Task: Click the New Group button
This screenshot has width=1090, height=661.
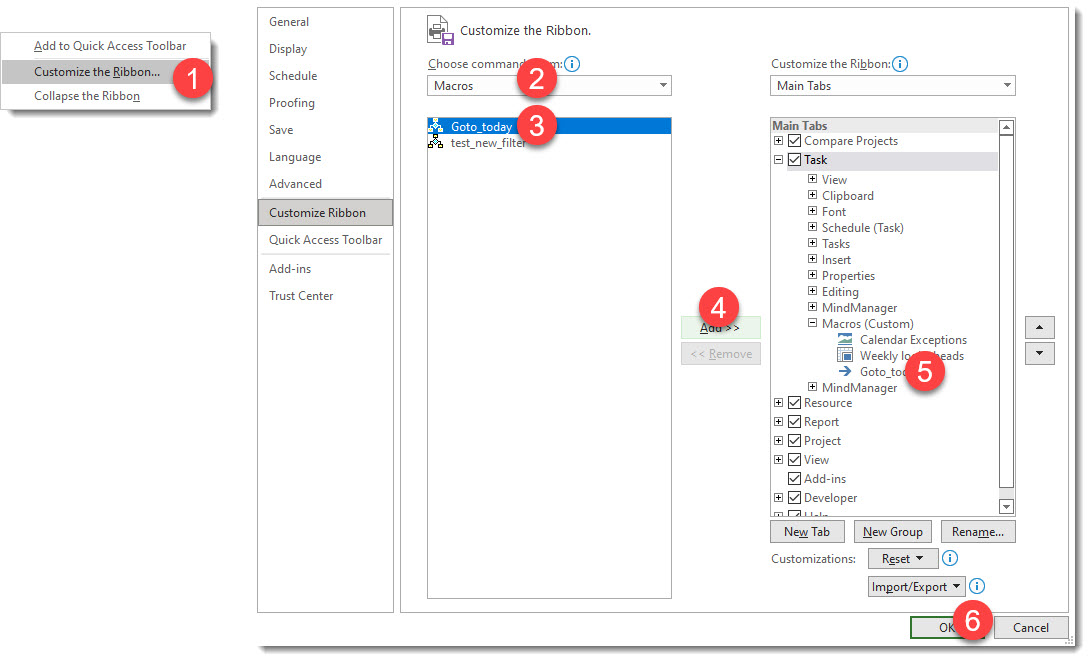Action: (x=892, y=531)
